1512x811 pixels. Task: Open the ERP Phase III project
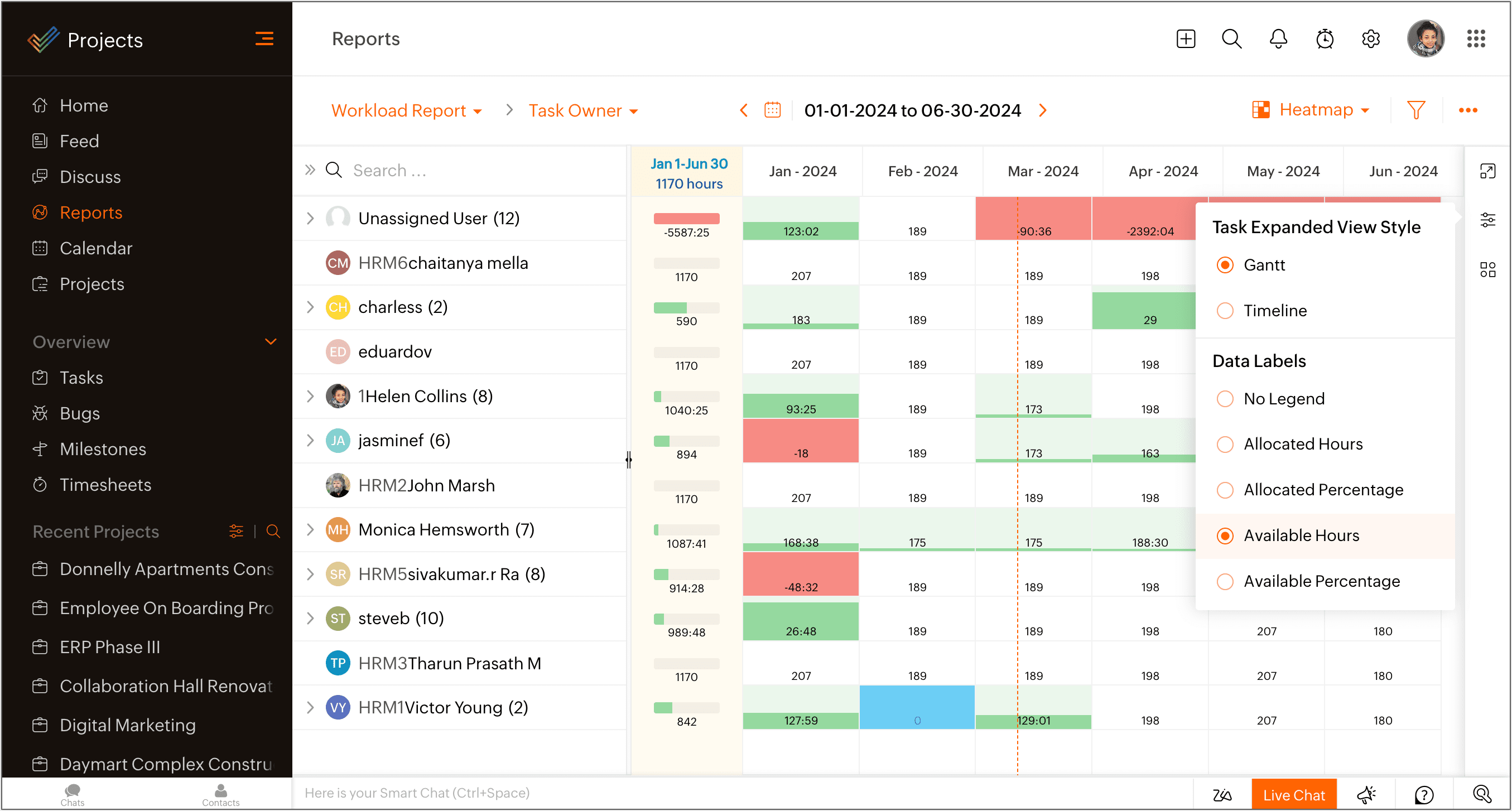(x=110, y=646)
